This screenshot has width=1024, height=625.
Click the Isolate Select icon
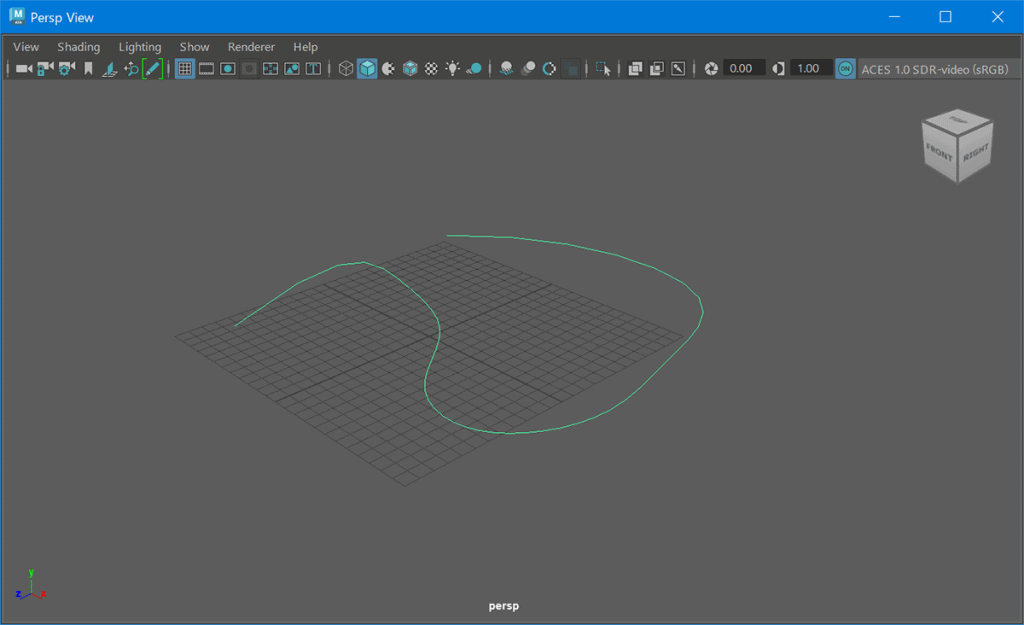[603, 69]
